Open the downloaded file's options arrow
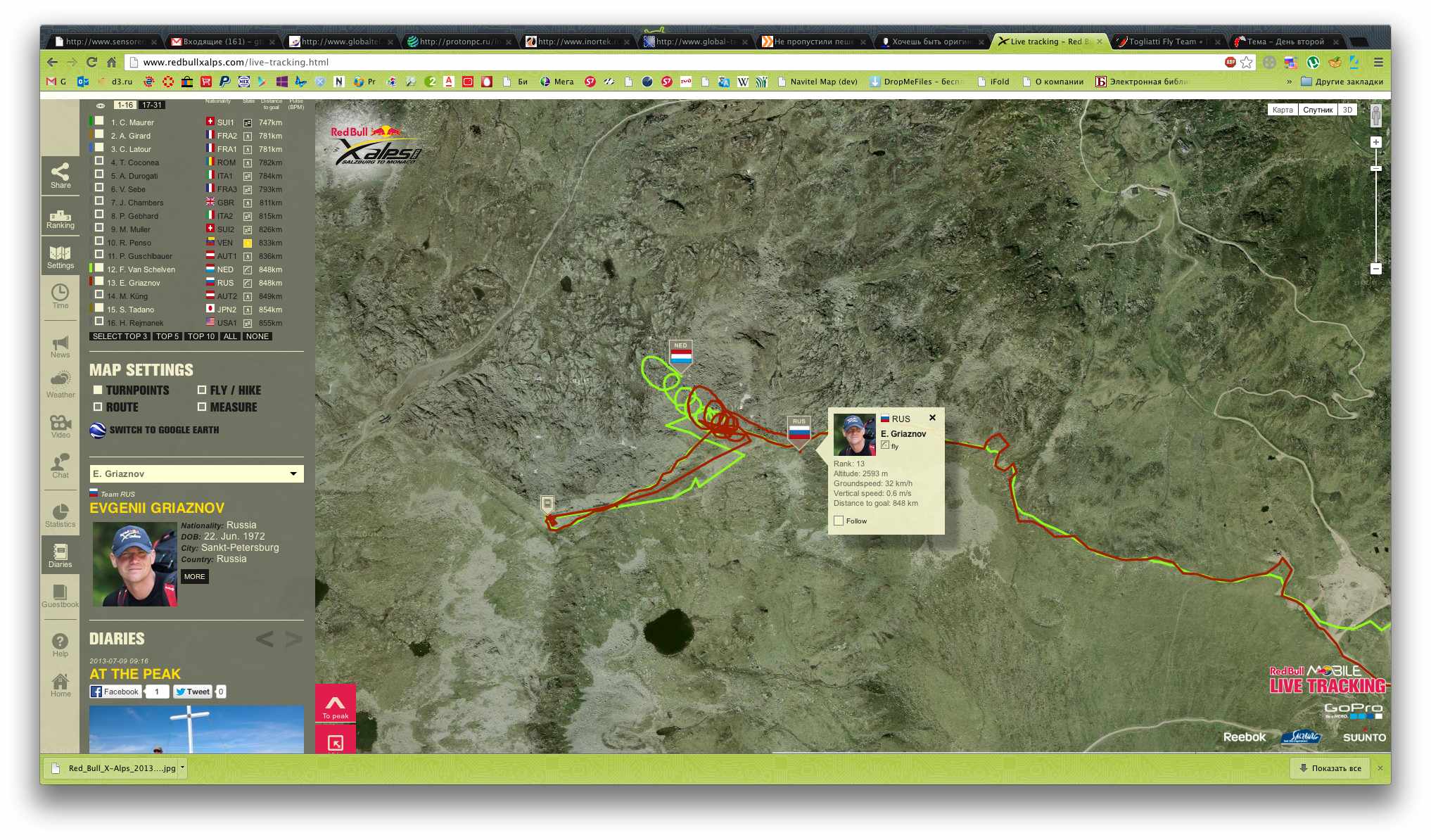Image resolution: width=1431 pixels, height=840 pixels. point(182,768)
